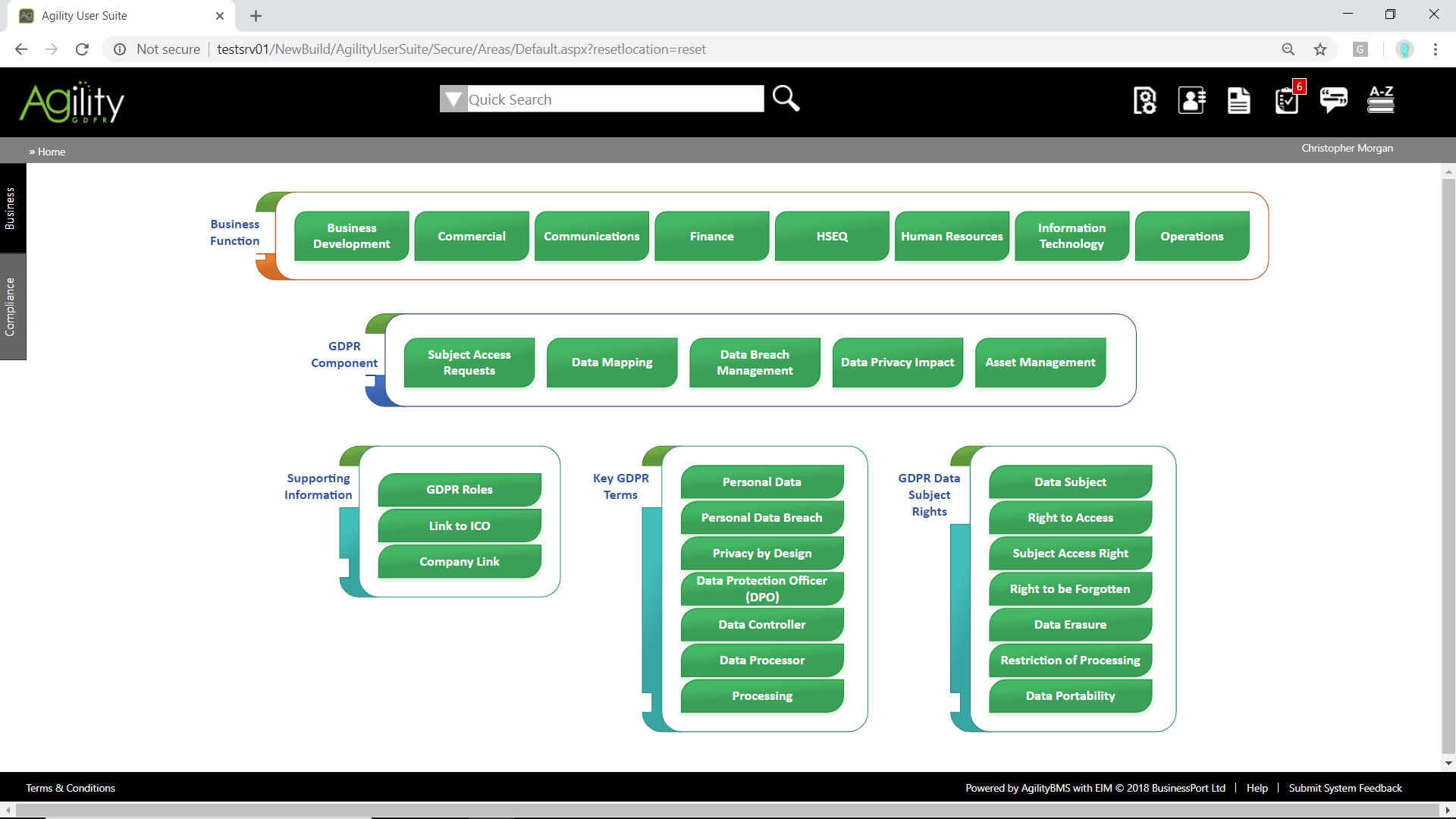
Task: Open the Terms & Conditions link
Action: (x=71, y=788)
